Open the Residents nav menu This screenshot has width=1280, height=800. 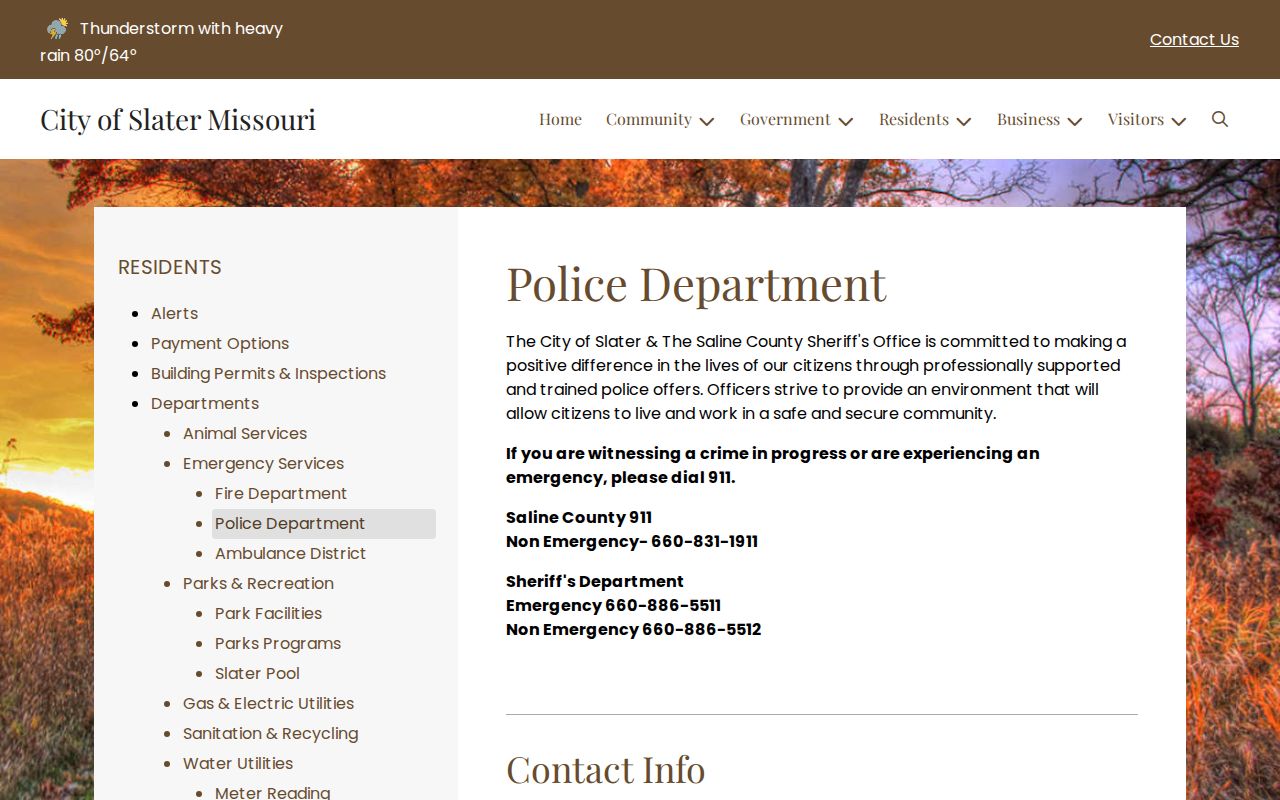click(x=914, y=119)
